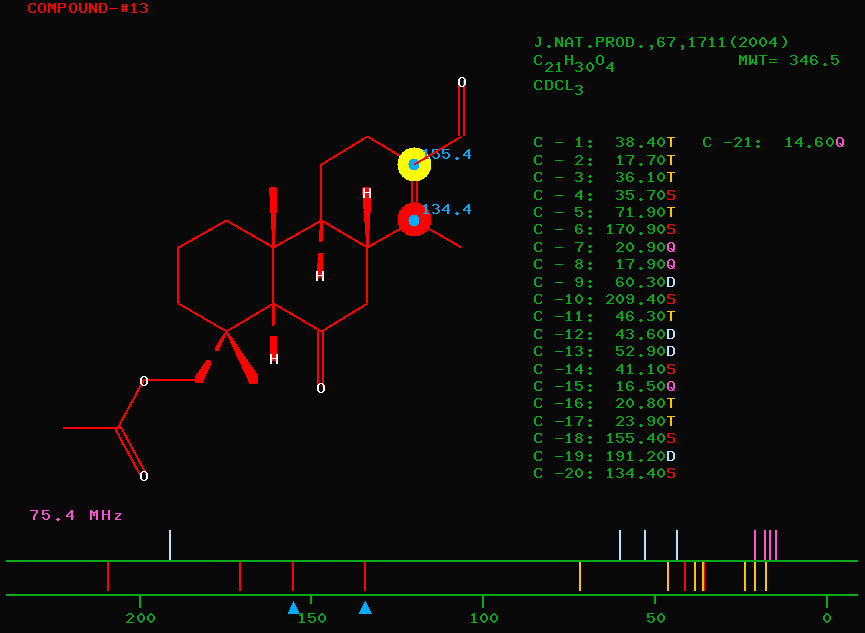Click the orange triplet peak near 72 ppm

point(580,576)
